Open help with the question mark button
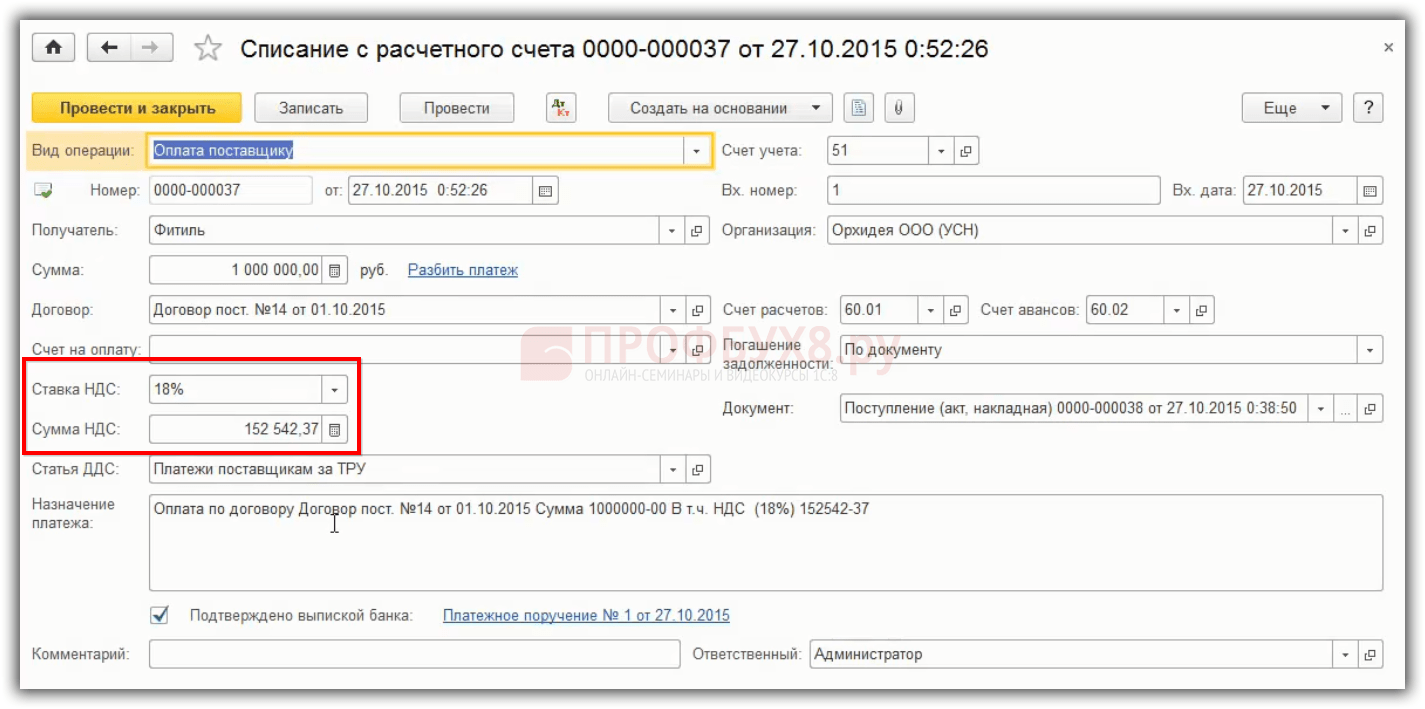Screen dimensions: 1425x709 click(1367, 108)
